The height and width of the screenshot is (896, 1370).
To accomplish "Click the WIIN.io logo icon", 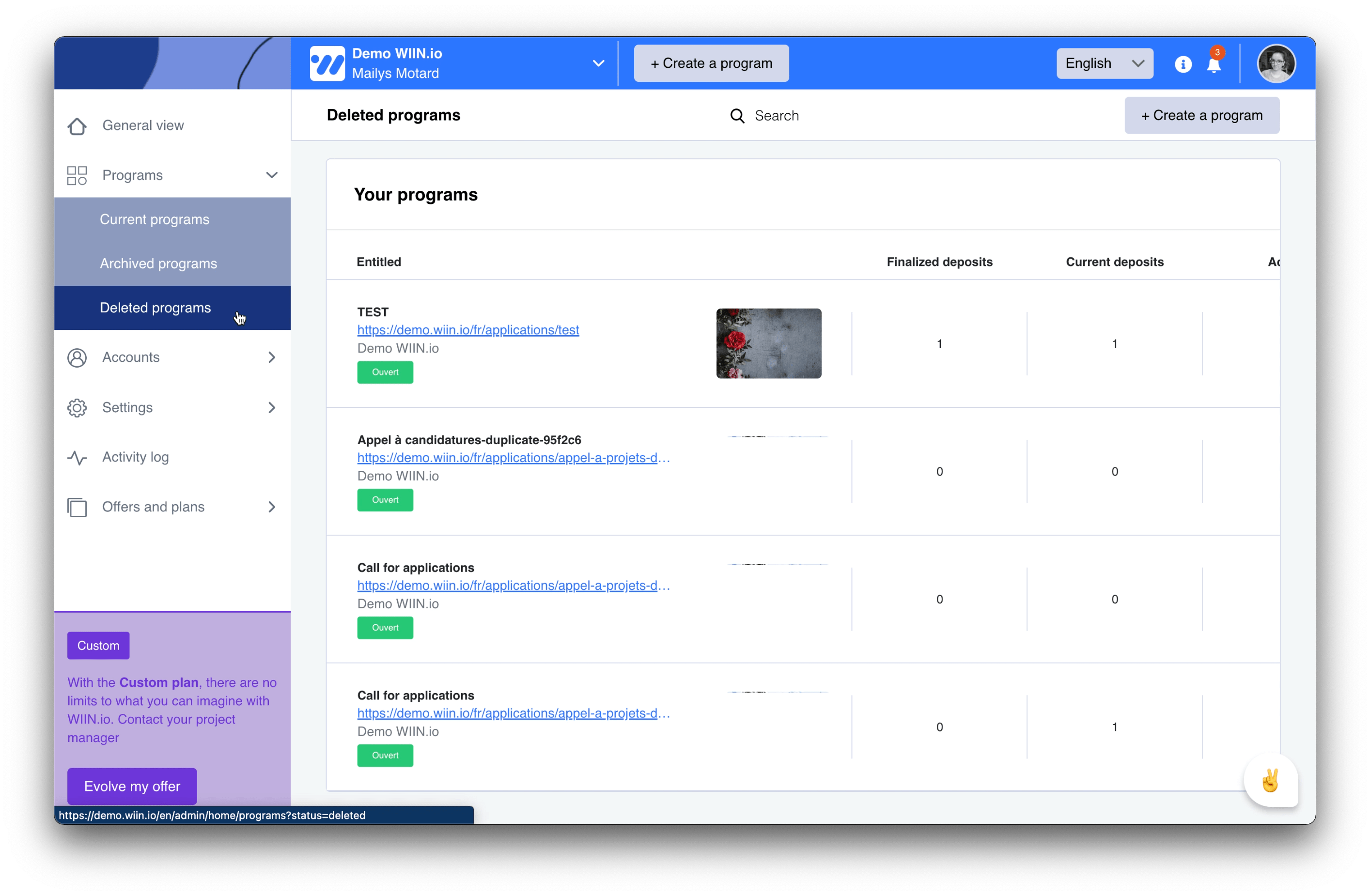I will pyautogui.click(x=327, y=63).
